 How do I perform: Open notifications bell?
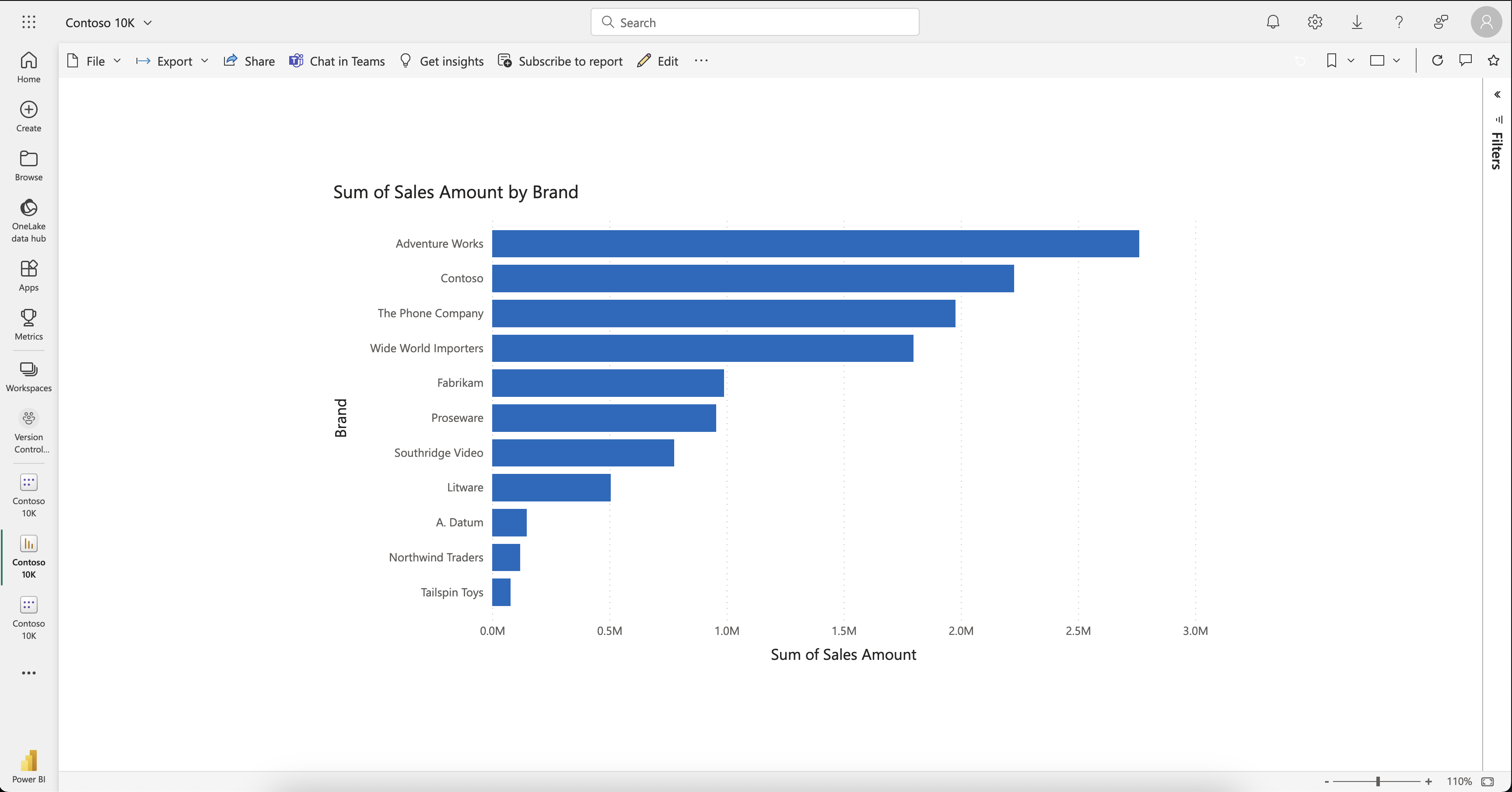point(1273,22)
